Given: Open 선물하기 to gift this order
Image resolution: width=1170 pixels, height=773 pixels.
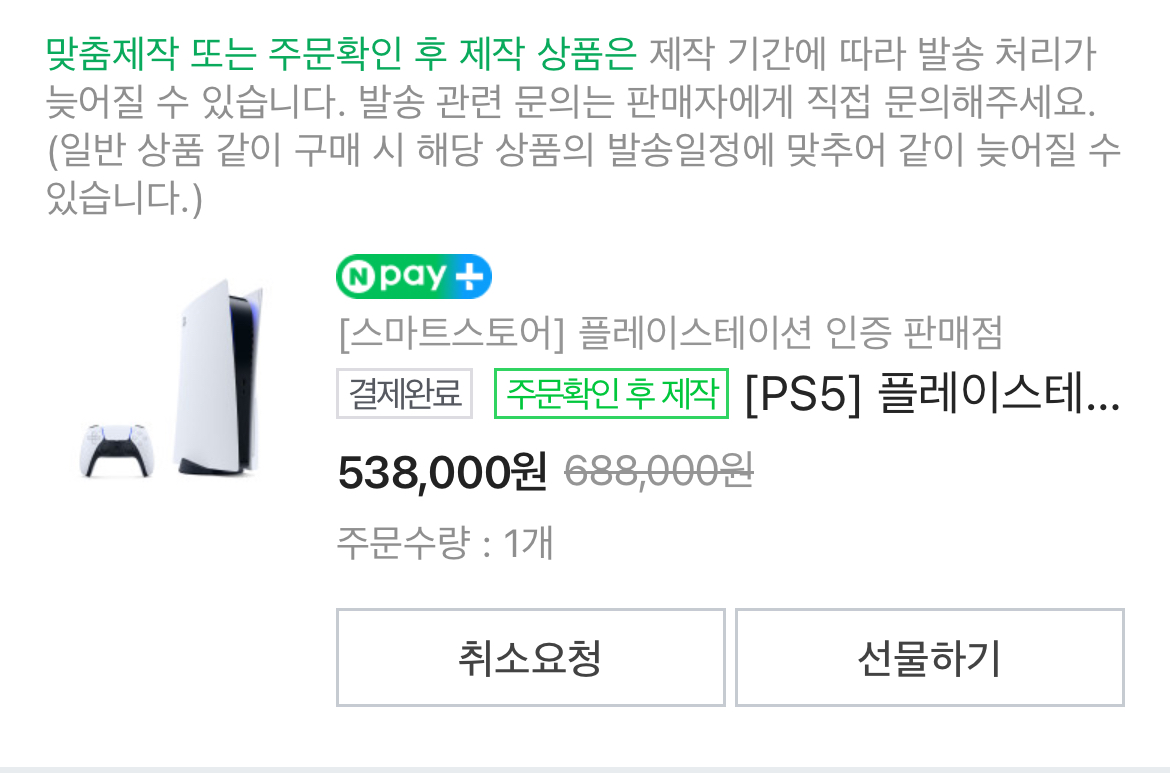Looking at the screenshot, I should [x=930, y=657].
